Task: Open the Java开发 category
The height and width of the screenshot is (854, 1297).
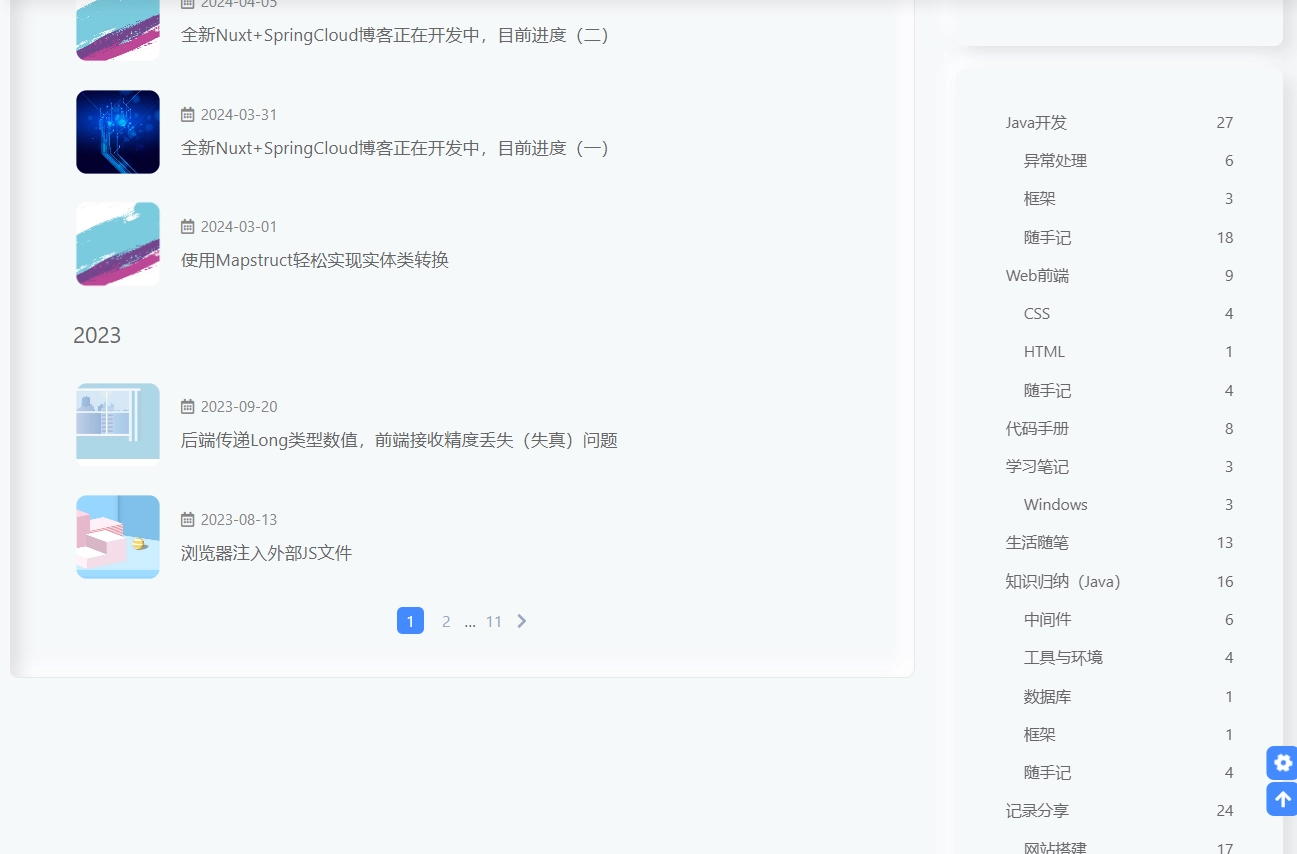Action: [1036, 123]
